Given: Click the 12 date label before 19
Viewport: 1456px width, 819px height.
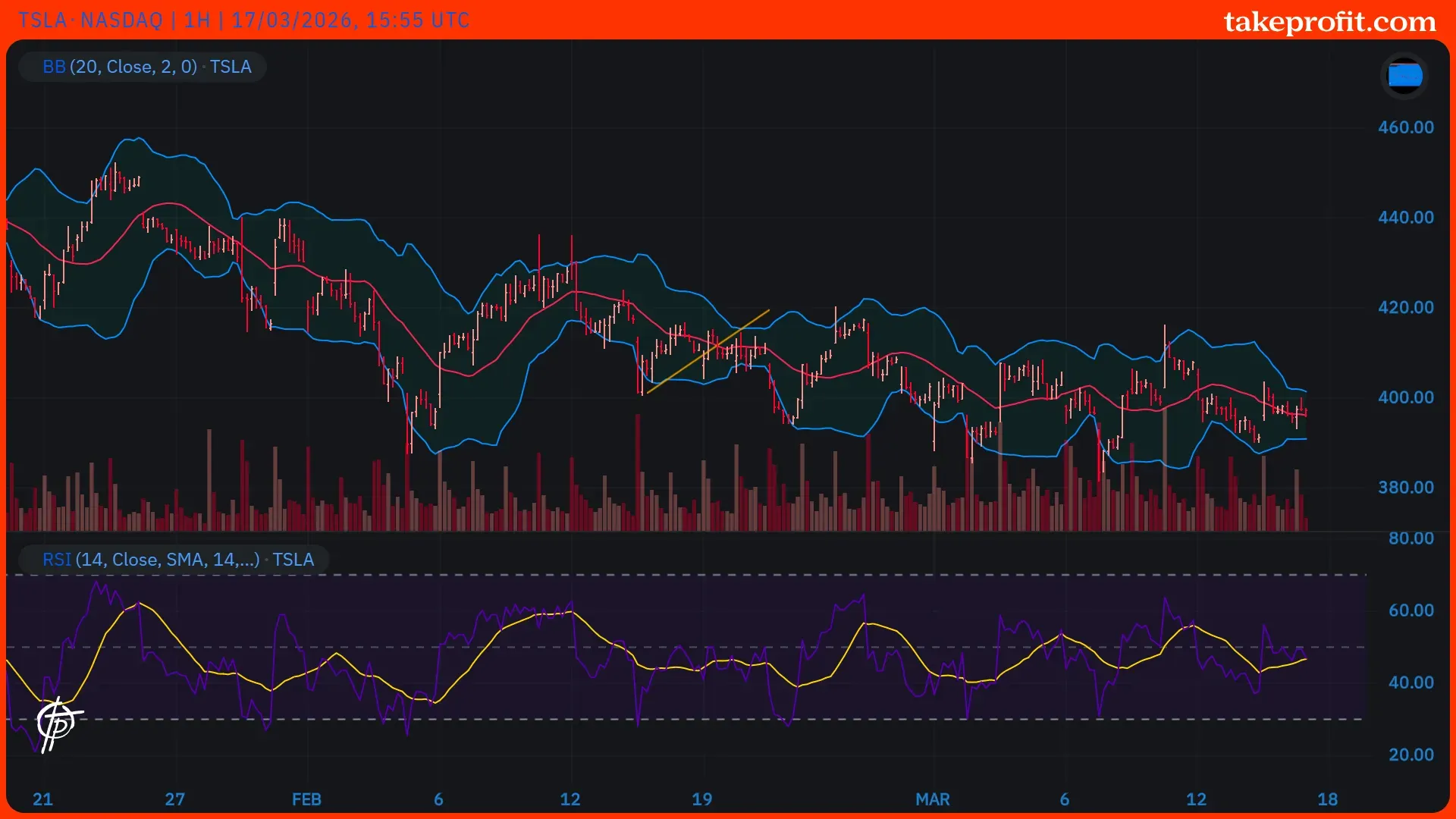Looking at the screenshot, I should tap(570, 799).
